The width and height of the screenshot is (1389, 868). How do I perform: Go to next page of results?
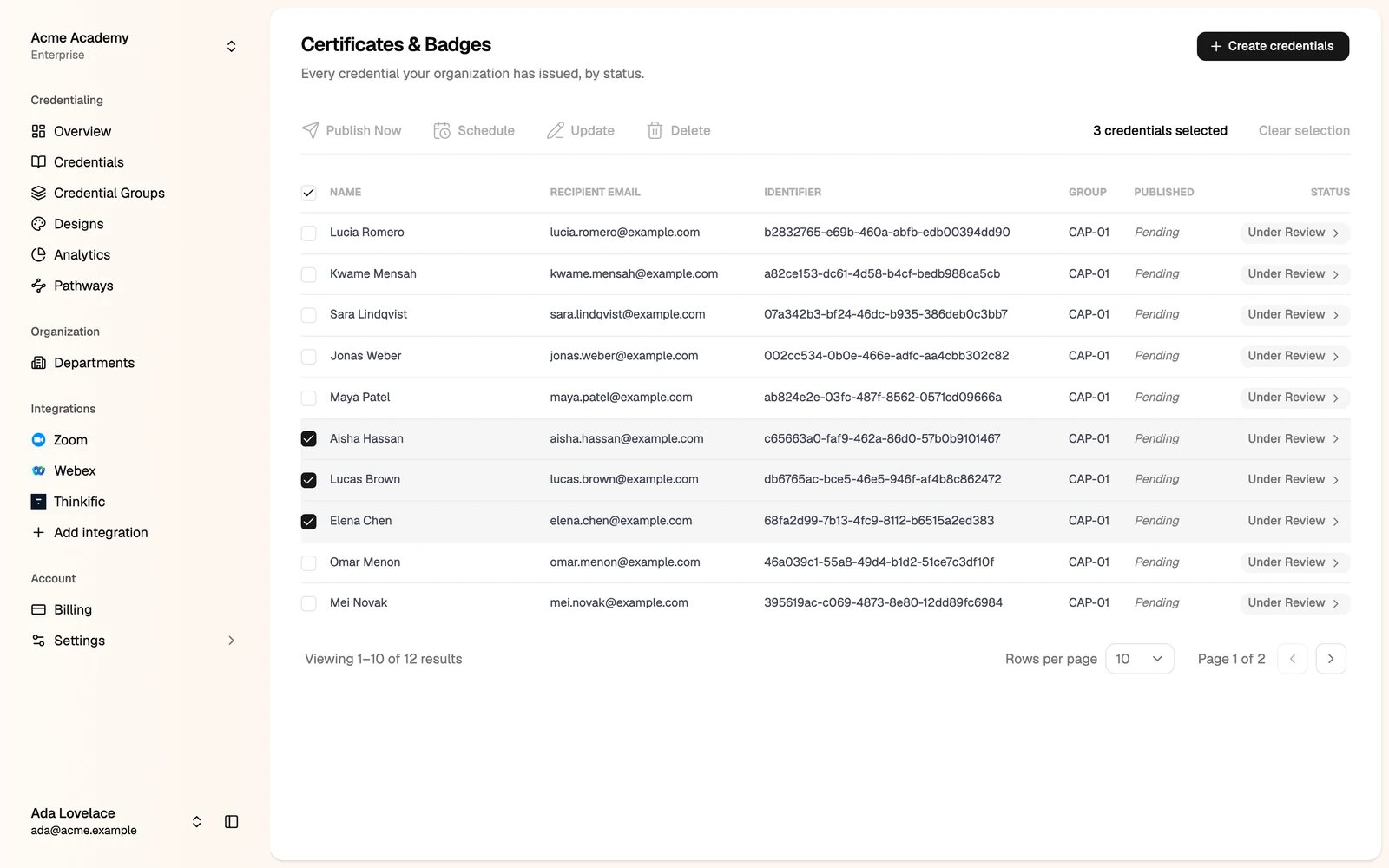1331,659
